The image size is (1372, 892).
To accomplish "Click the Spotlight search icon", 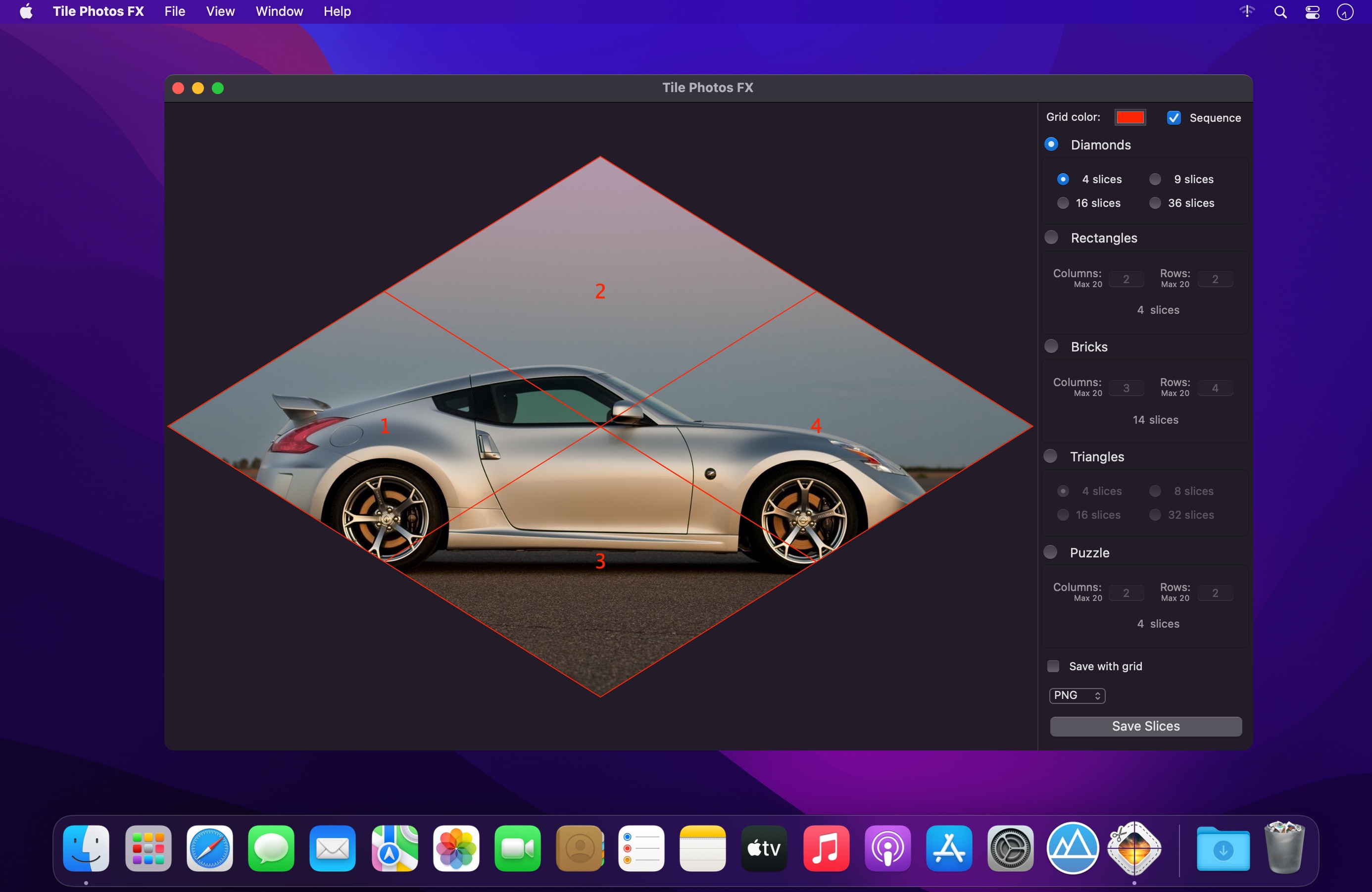I will click(x=1280, y=12).
